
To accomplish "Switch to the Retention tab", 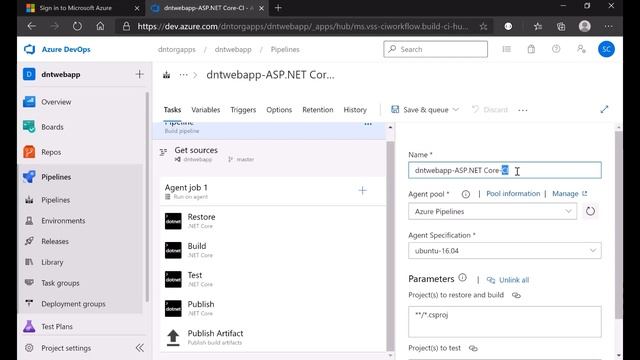I will click(x=318, y=110).
